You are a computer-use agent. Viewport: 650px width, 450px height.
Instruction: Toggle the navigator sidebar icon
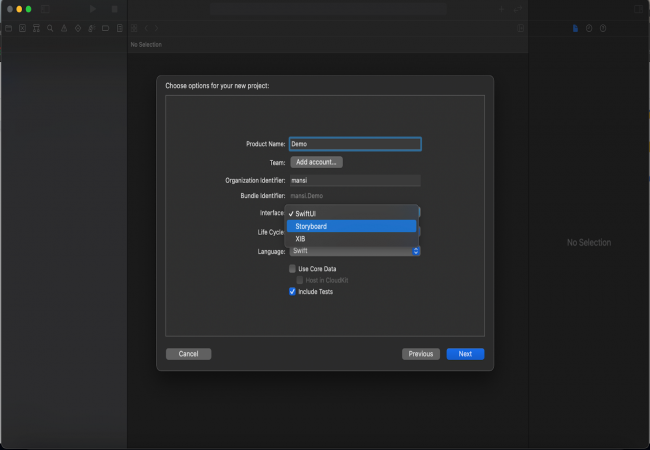click(x=46, y=8)
